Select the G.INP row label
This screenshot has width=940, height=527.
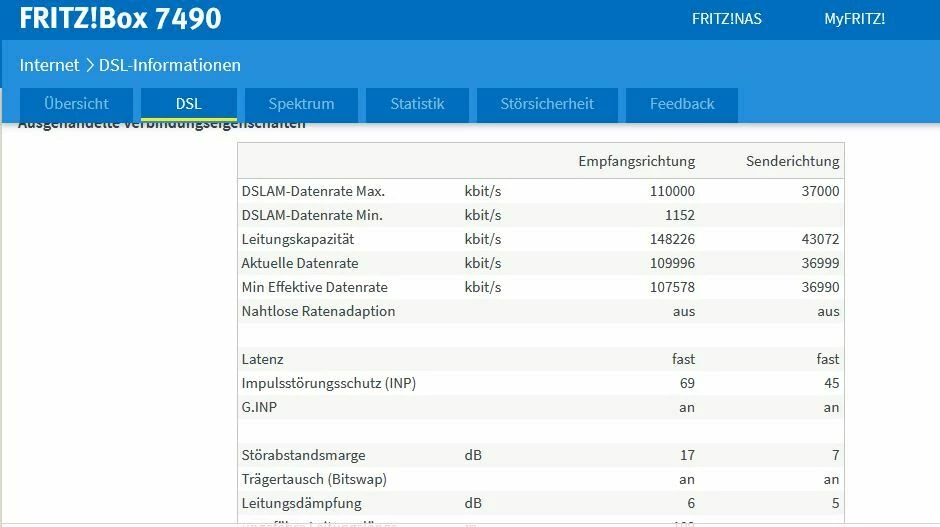pos(259,407)
